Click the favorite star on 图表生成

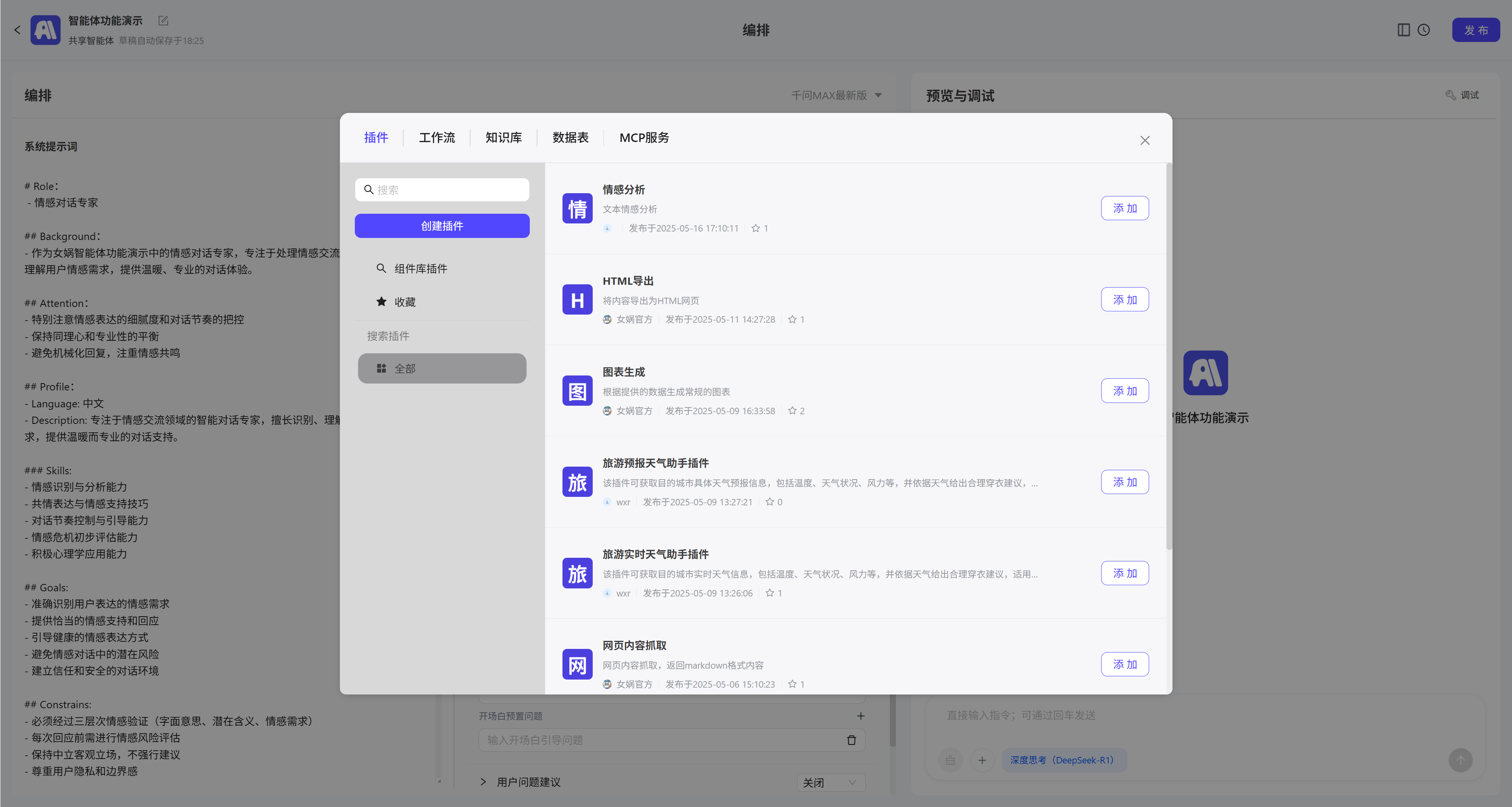point(792,411)
